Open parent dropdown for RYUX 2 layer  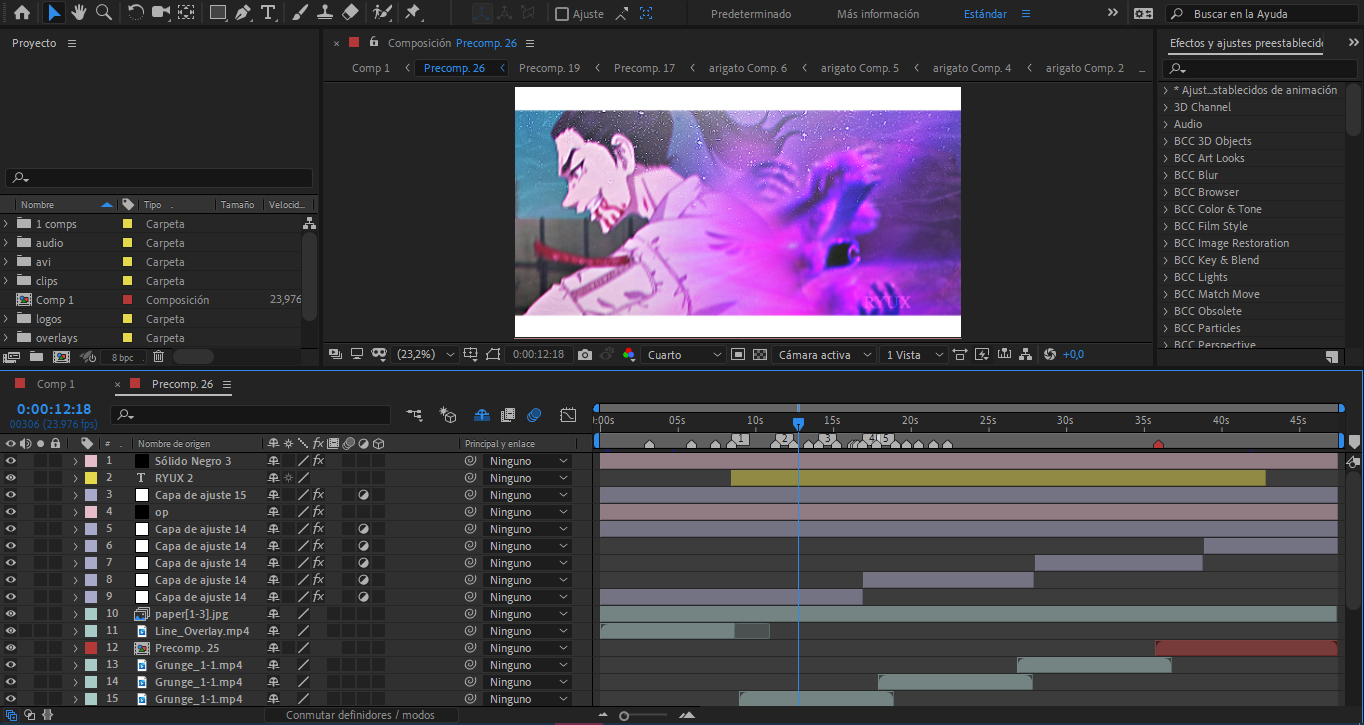click(527, 478)
